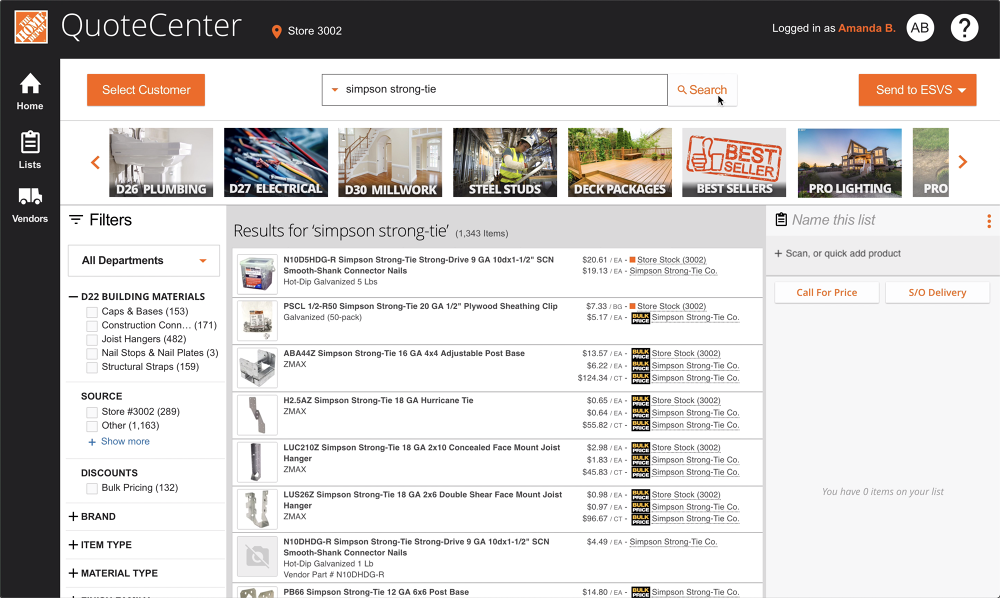The height and width of the screenshot is (598, 1000).
Task: Click Store 3002 location pin
Action: (277, 31)
